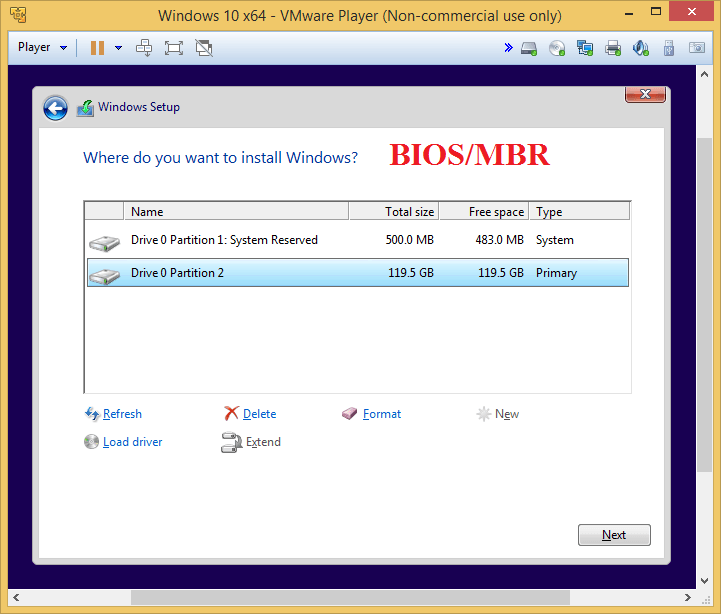Image resolution: width=721 pixels, height=614 pixels.
Task: Click the Format partition link
Action: (x=381, y=414)
